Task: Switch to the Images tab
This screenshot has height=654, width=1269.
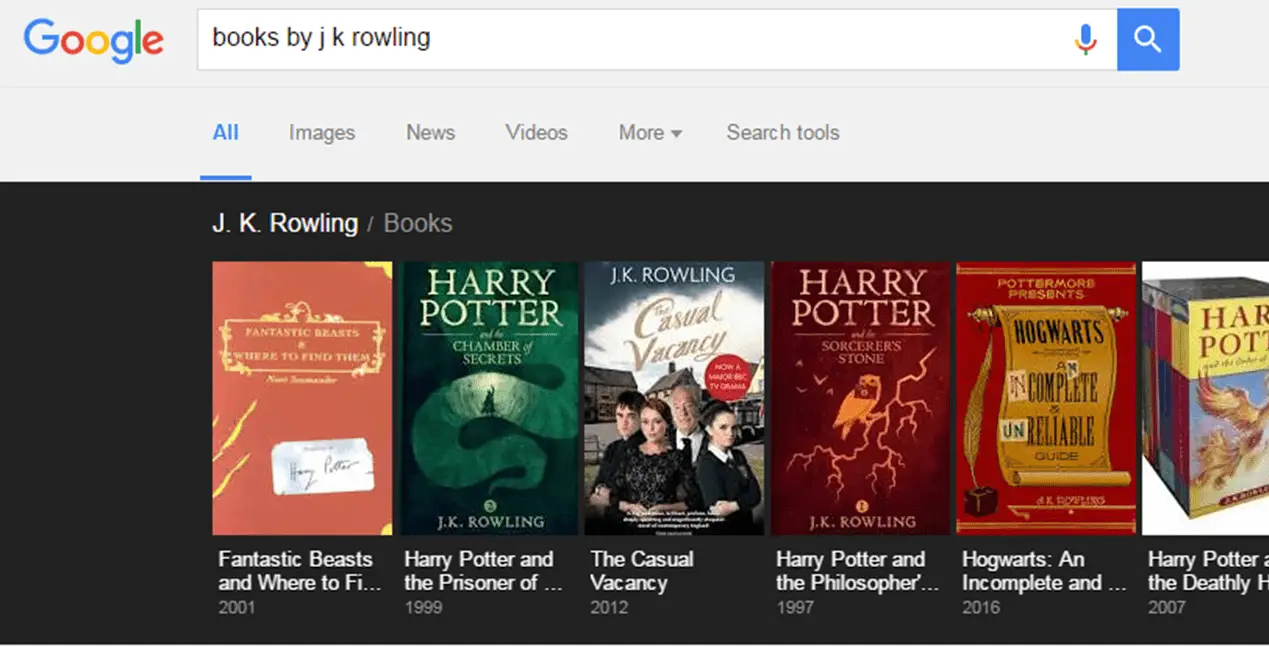Action: (322, 133)
